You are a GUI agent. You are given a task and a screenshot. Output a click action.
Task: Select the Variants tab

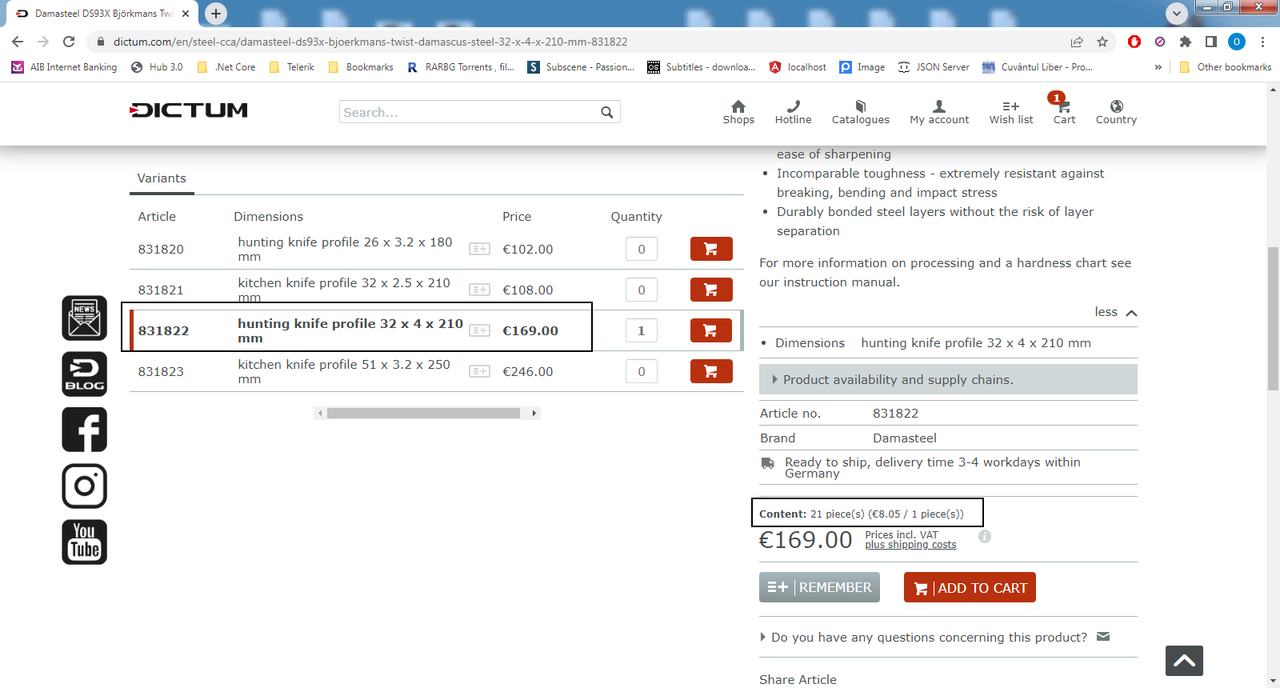pos(162,178)
